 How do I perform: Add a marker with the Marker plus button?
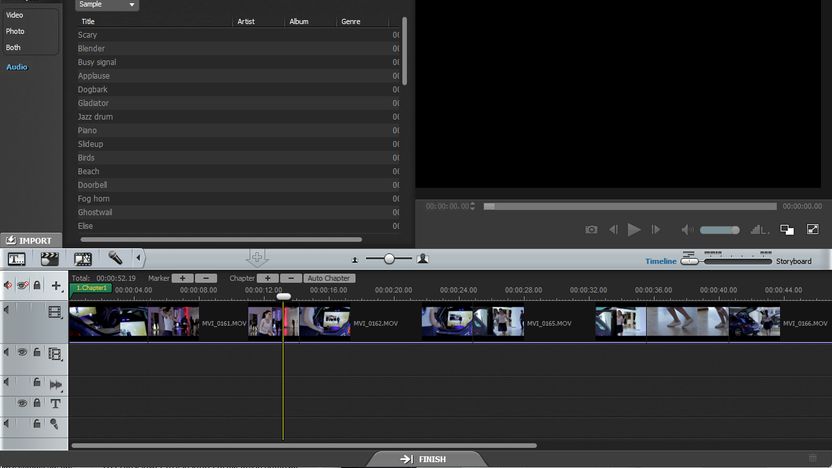click(x=183, y=278)
